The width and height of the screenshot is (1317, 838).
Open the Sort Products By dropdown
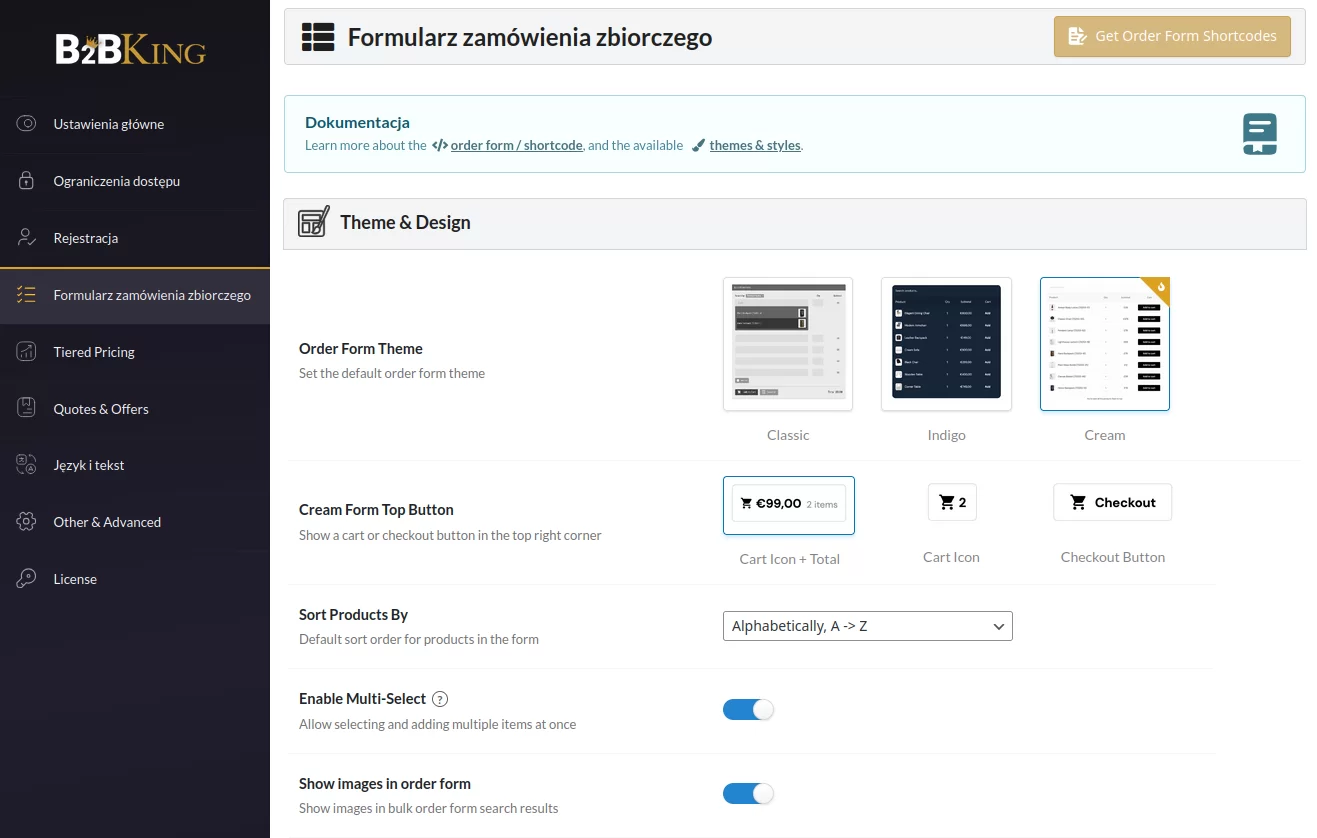pos(867,626)
